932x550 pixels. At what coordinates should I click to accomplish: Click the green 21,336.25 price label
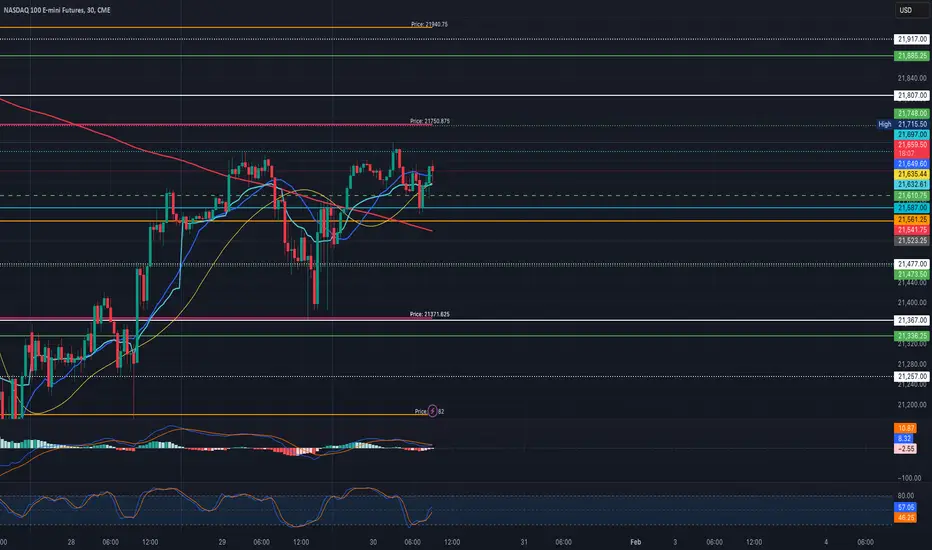click(x=912, y=337)
